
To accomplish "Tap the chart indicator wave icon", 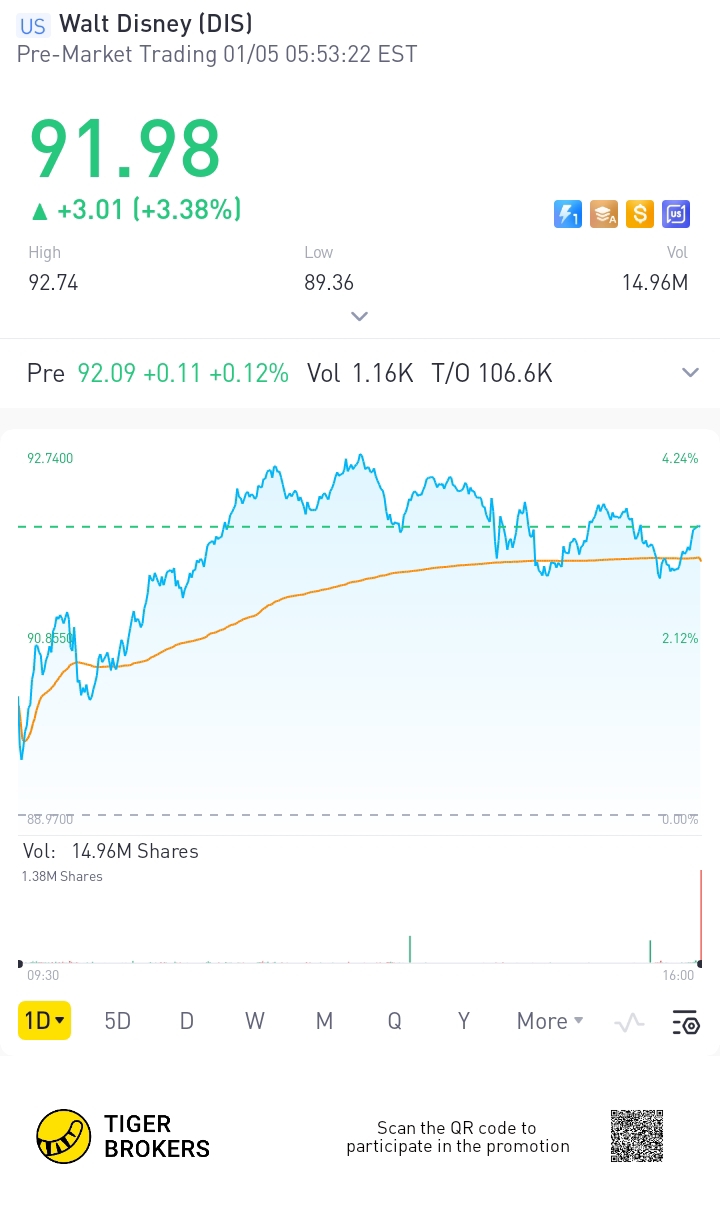I will pos(629,1022).
